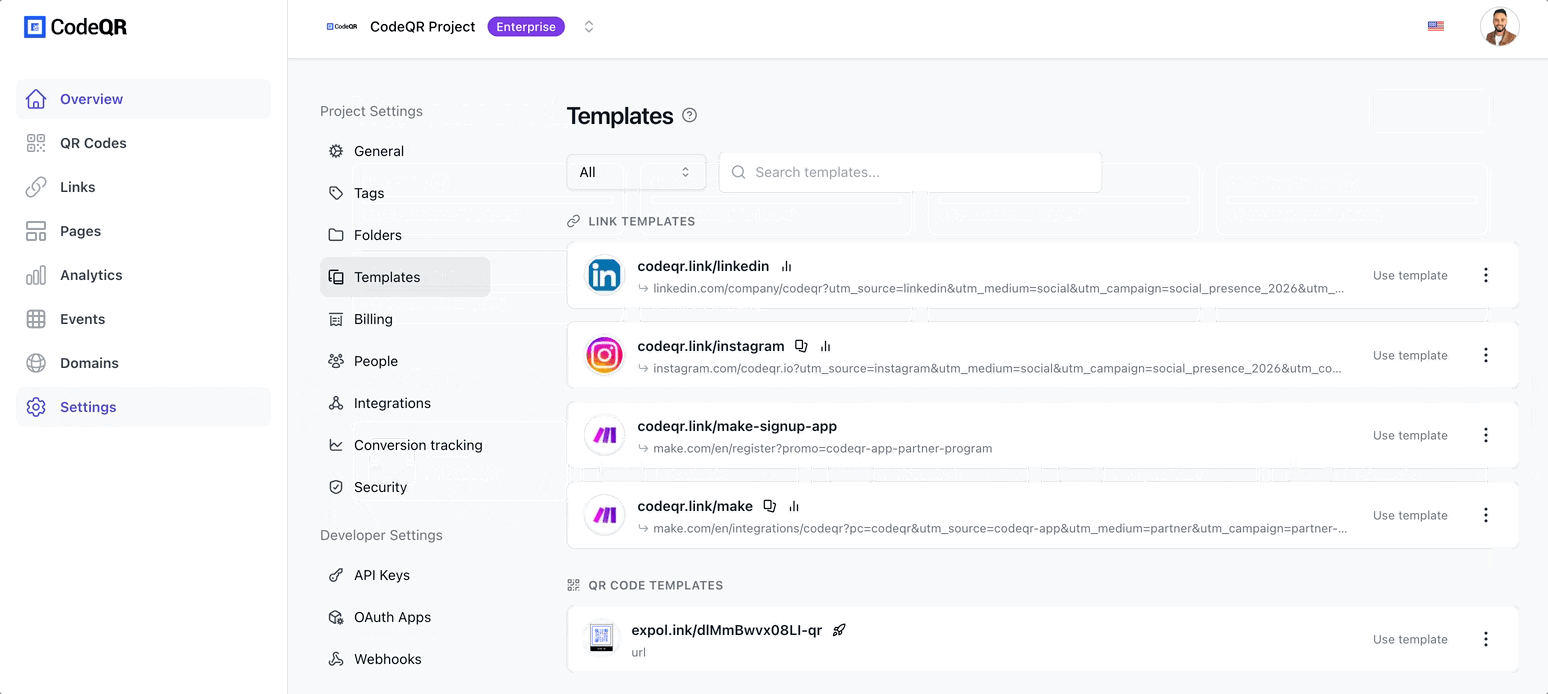
Task: Click the analytics icon on codeqr.link/make
Action: coord(793,506)
